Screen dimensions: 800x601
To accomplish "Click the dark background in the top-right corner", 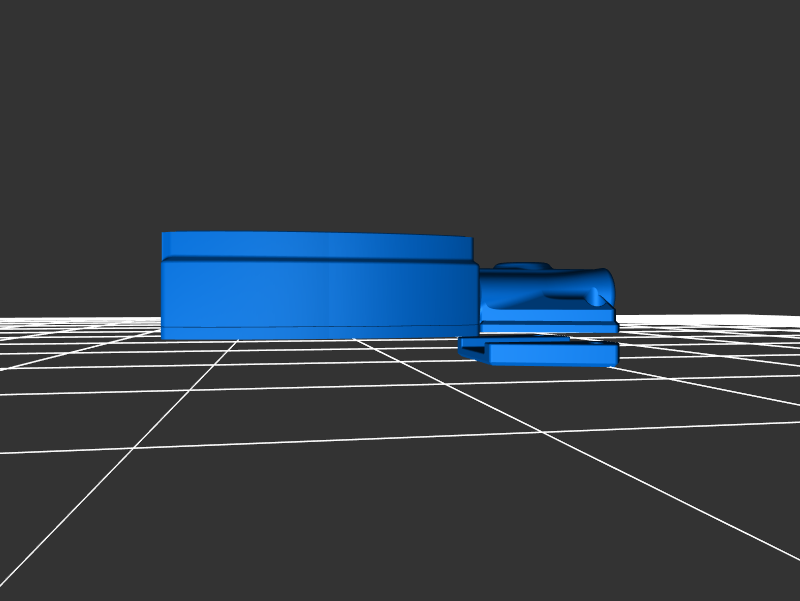I will click(x=760, y=40).
